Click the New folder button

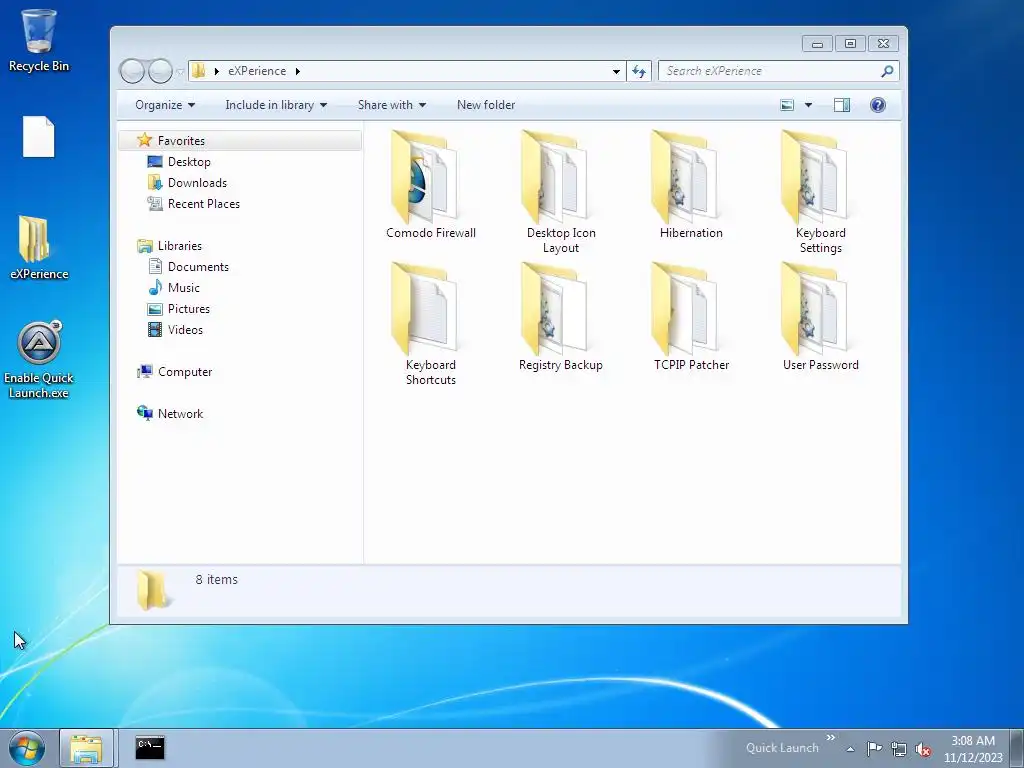486,105
